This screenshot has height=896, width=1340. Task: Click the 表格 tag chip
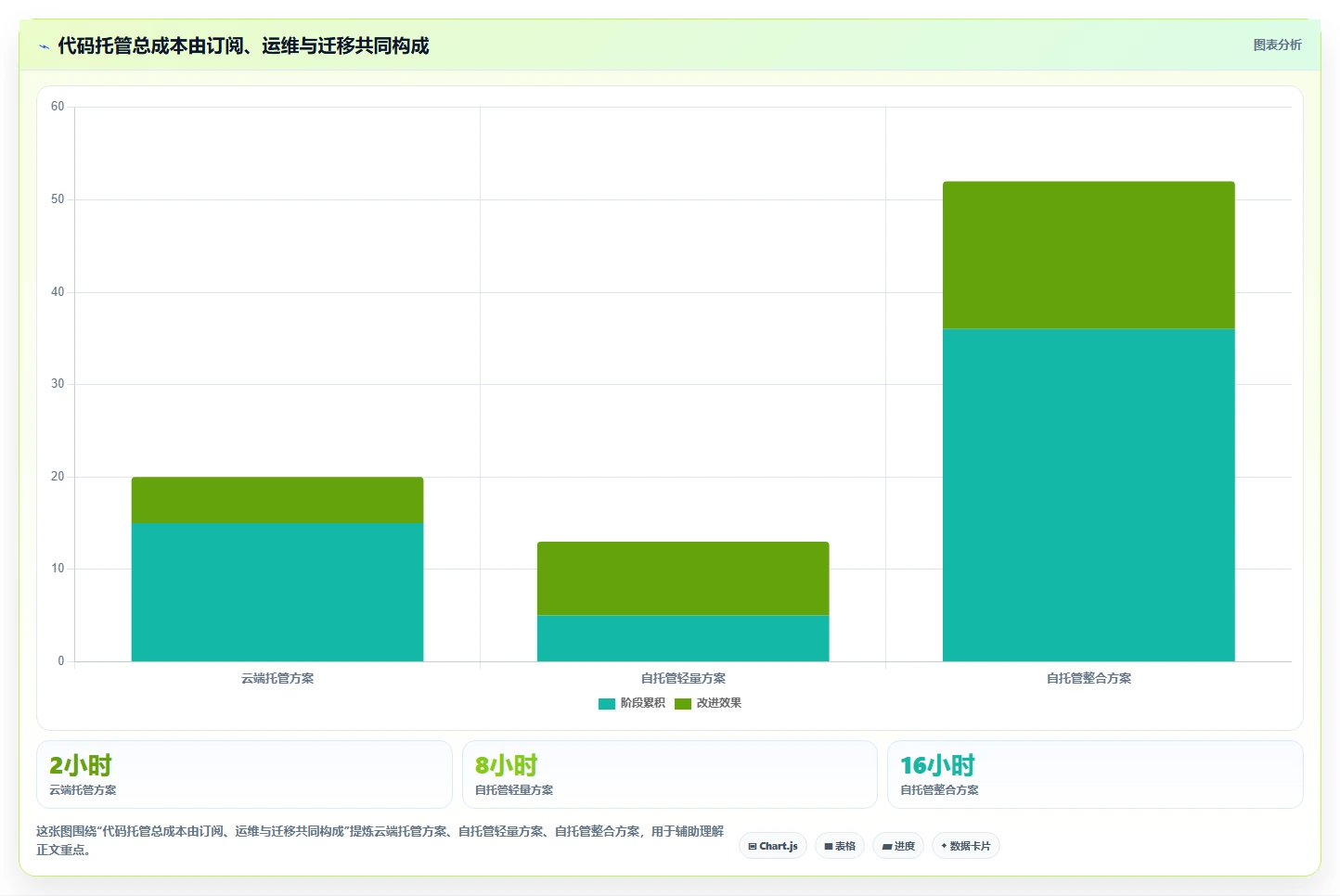(x=840, y=846)
